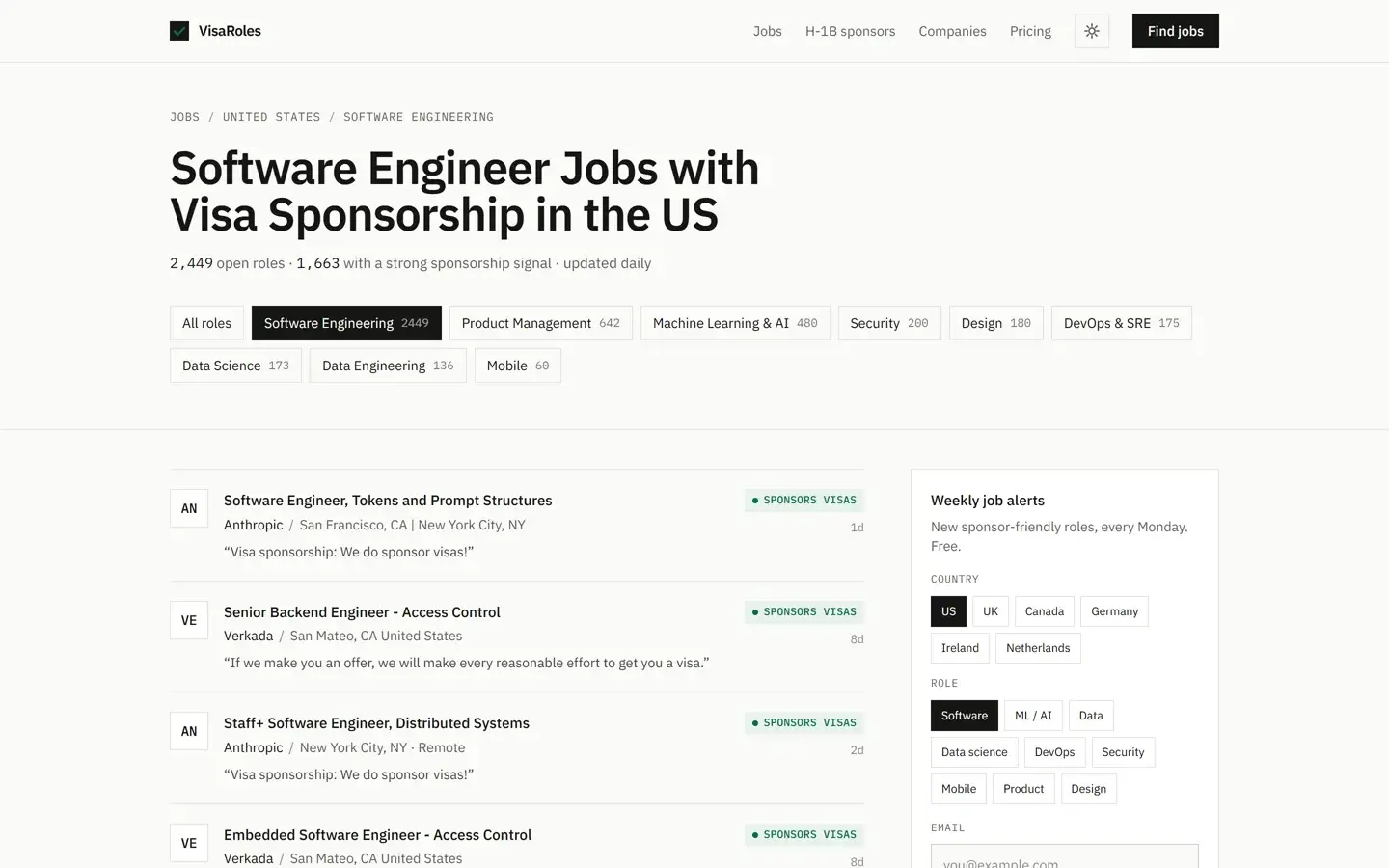
Task: Filter by Machine Learning & AI
Action: (x=735, y=323)
